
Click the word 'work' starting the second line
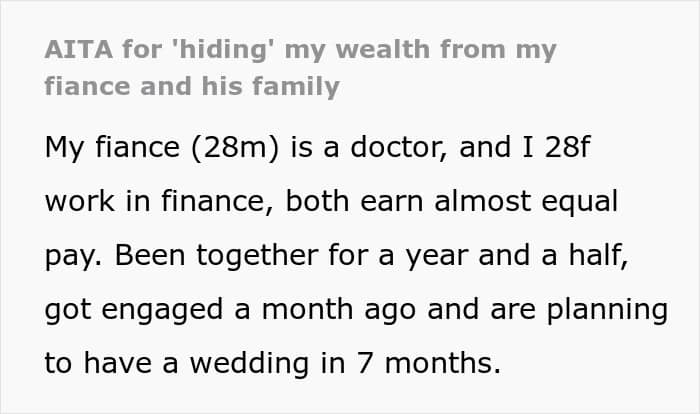[x=78, y=202]
